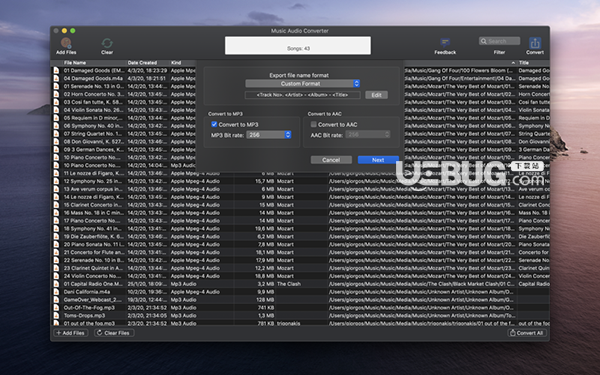600x375 pixels.
Task: Select the 22 Serenade No. 10 row
Action: (x=300, y=260)
